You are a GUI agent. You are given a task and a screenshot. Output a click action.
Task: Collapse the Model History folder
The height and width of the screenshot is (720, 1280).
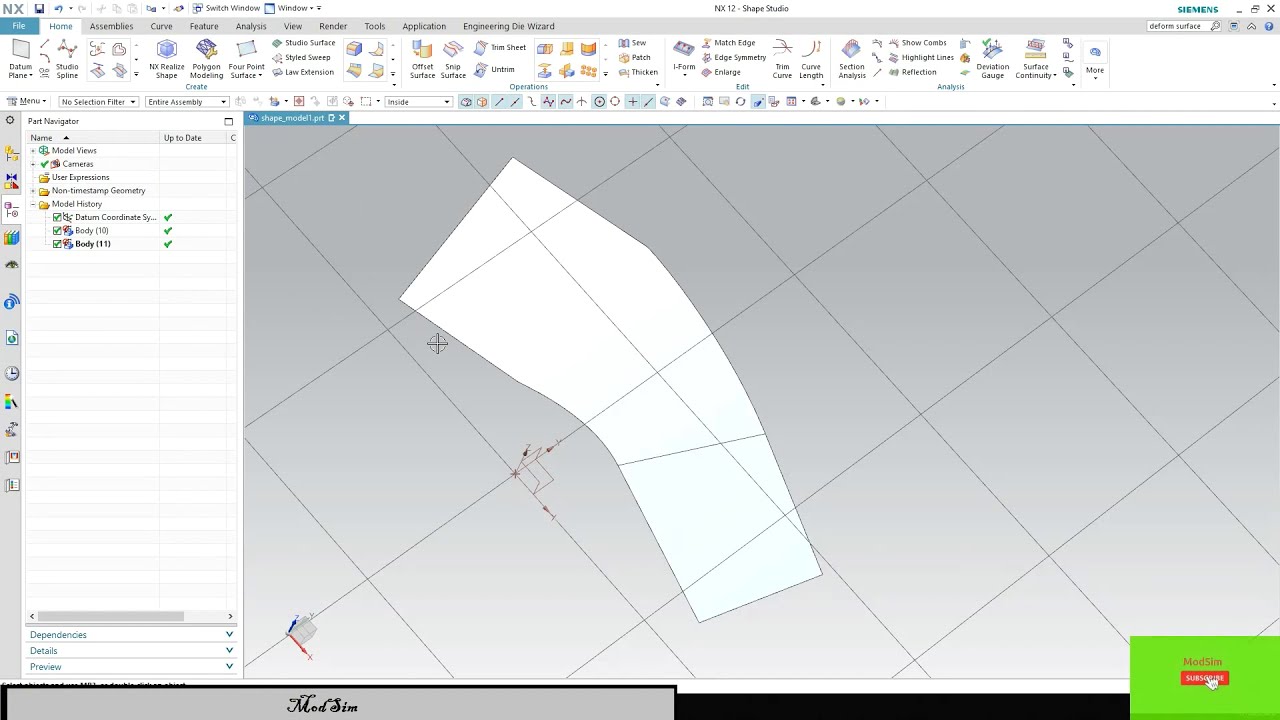(x=33, y=204)
